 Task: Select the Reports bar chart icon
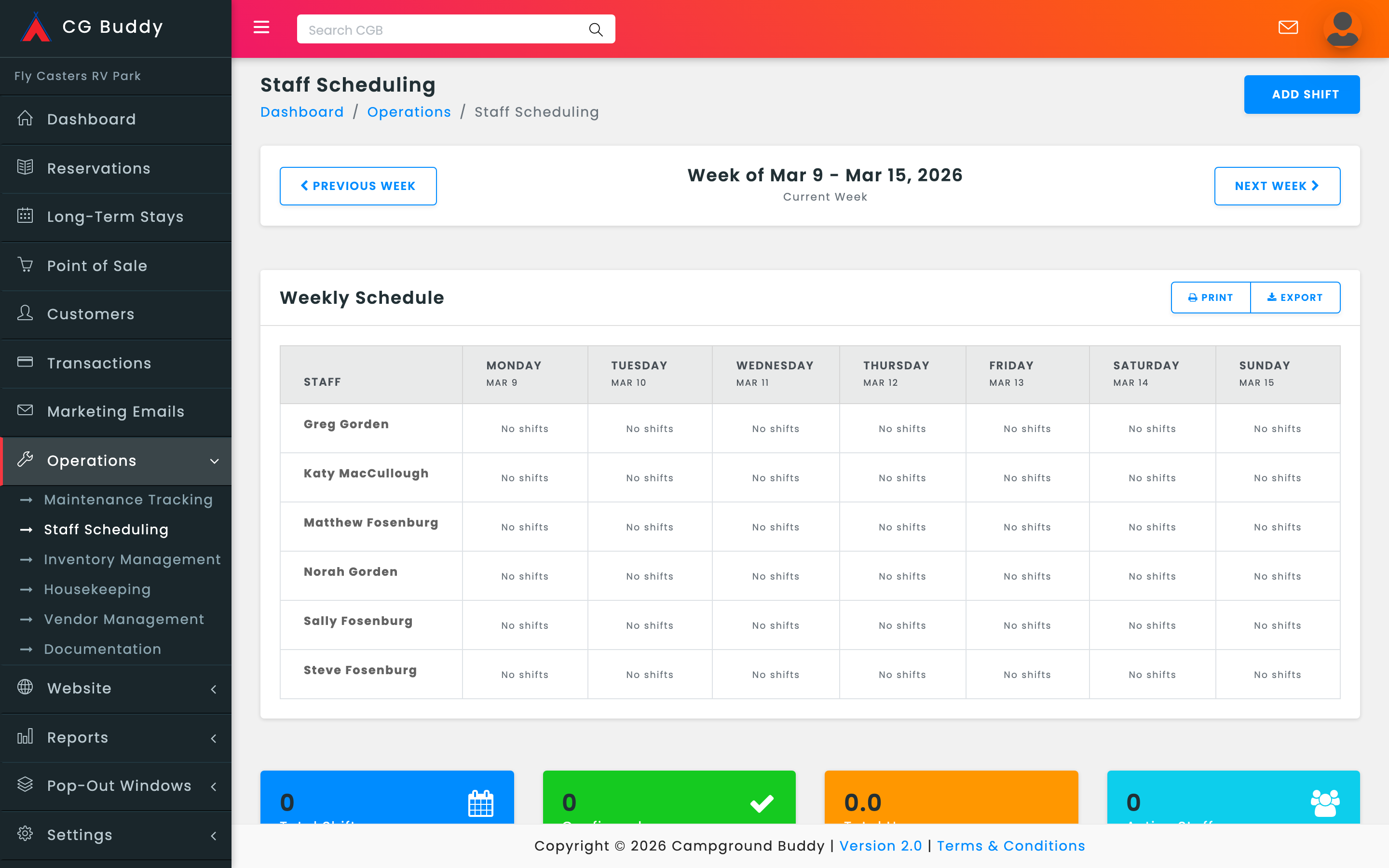click(25, 737)
